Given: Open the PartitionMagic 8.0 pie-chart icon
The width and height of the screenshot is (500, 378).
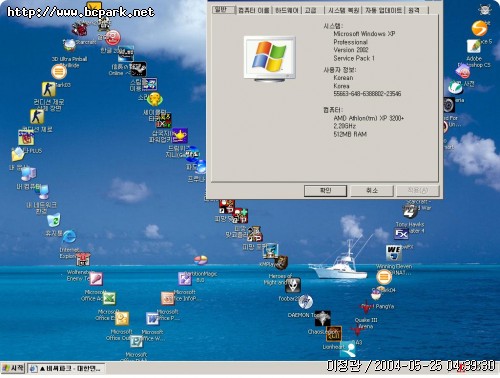Looking at the screenshot, I should point(201,259).
